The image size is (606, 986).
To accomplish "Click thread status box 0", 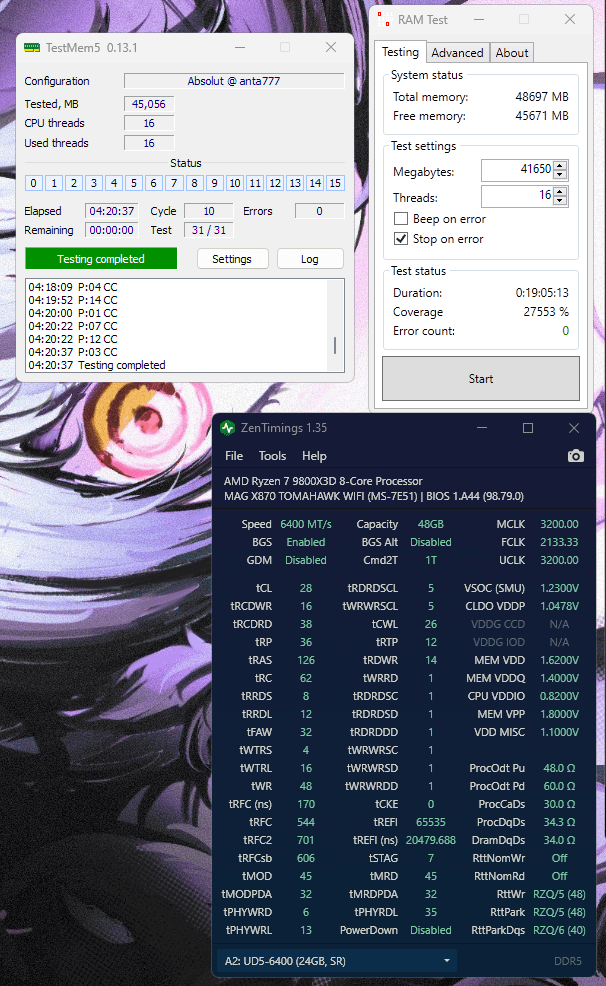I will coord(34,183).
